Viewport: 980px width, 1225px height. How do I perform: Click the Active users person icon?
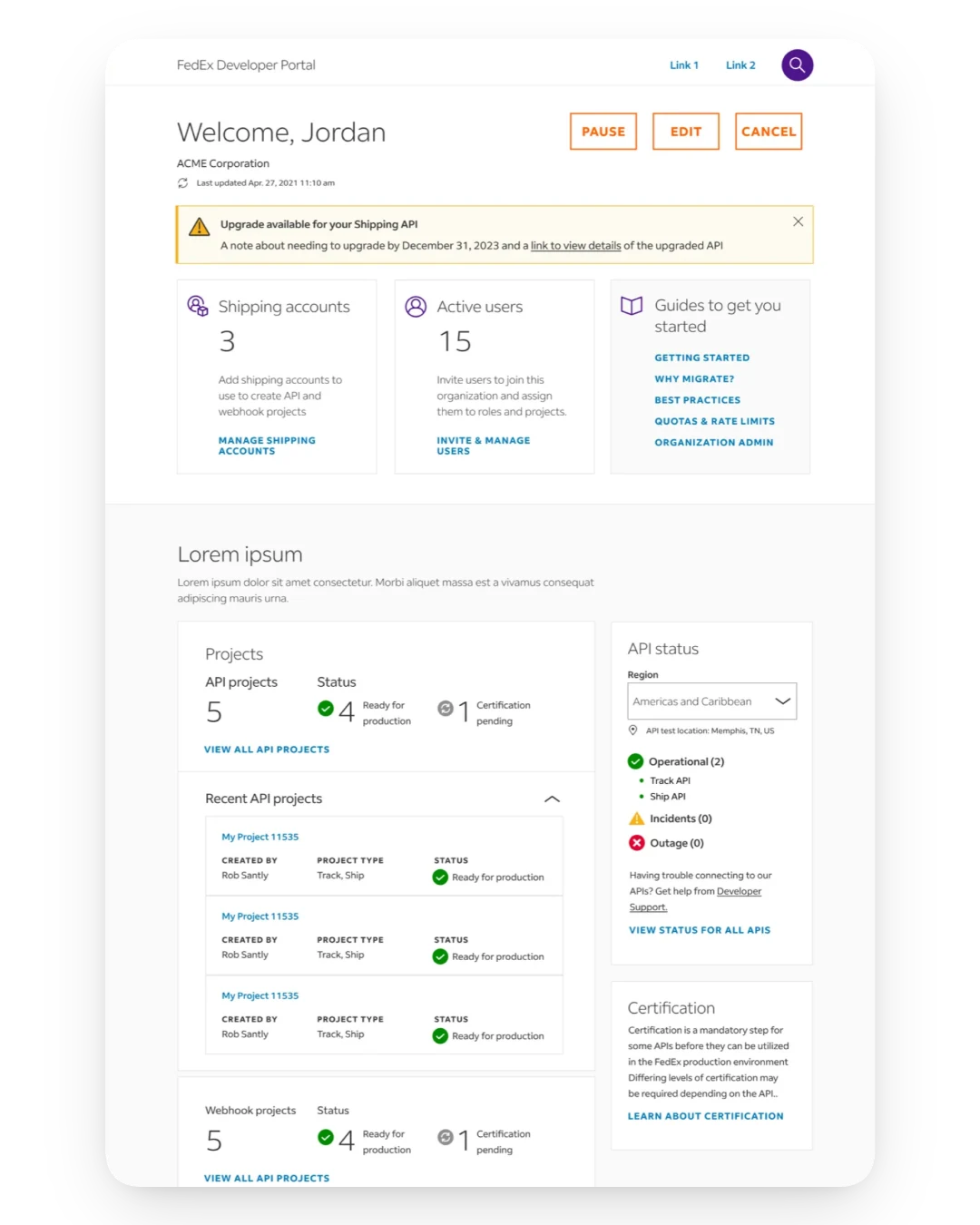[416, 307]
